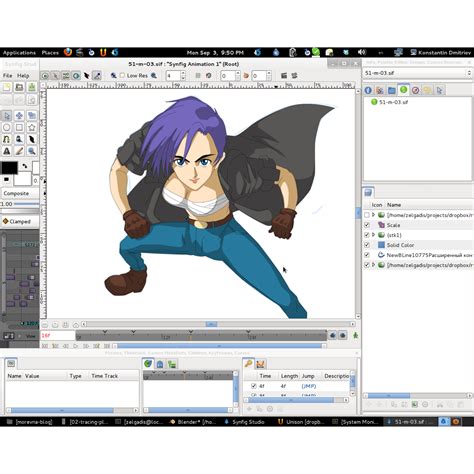
Task: Select the Smooth Move tool
Action: click(19, 116)
